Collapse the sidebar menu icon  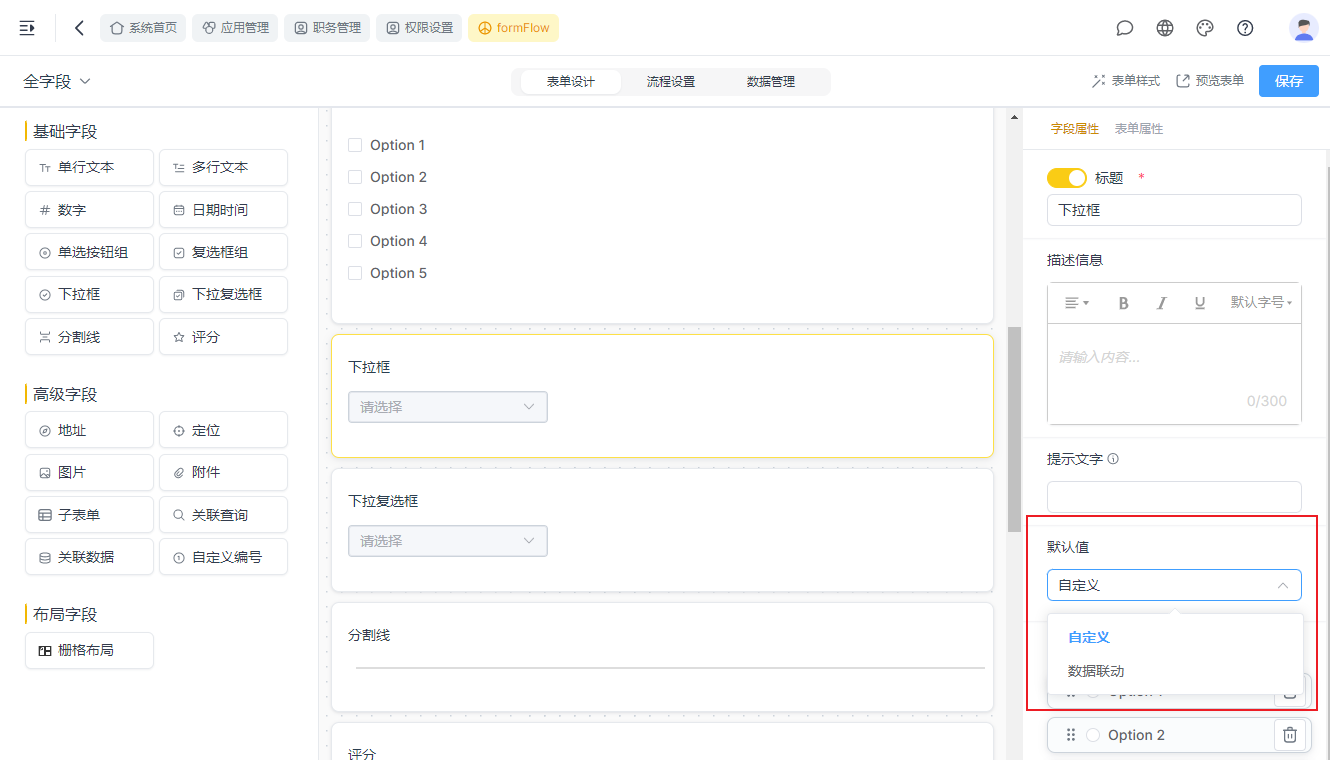click(x=27, y=28)
